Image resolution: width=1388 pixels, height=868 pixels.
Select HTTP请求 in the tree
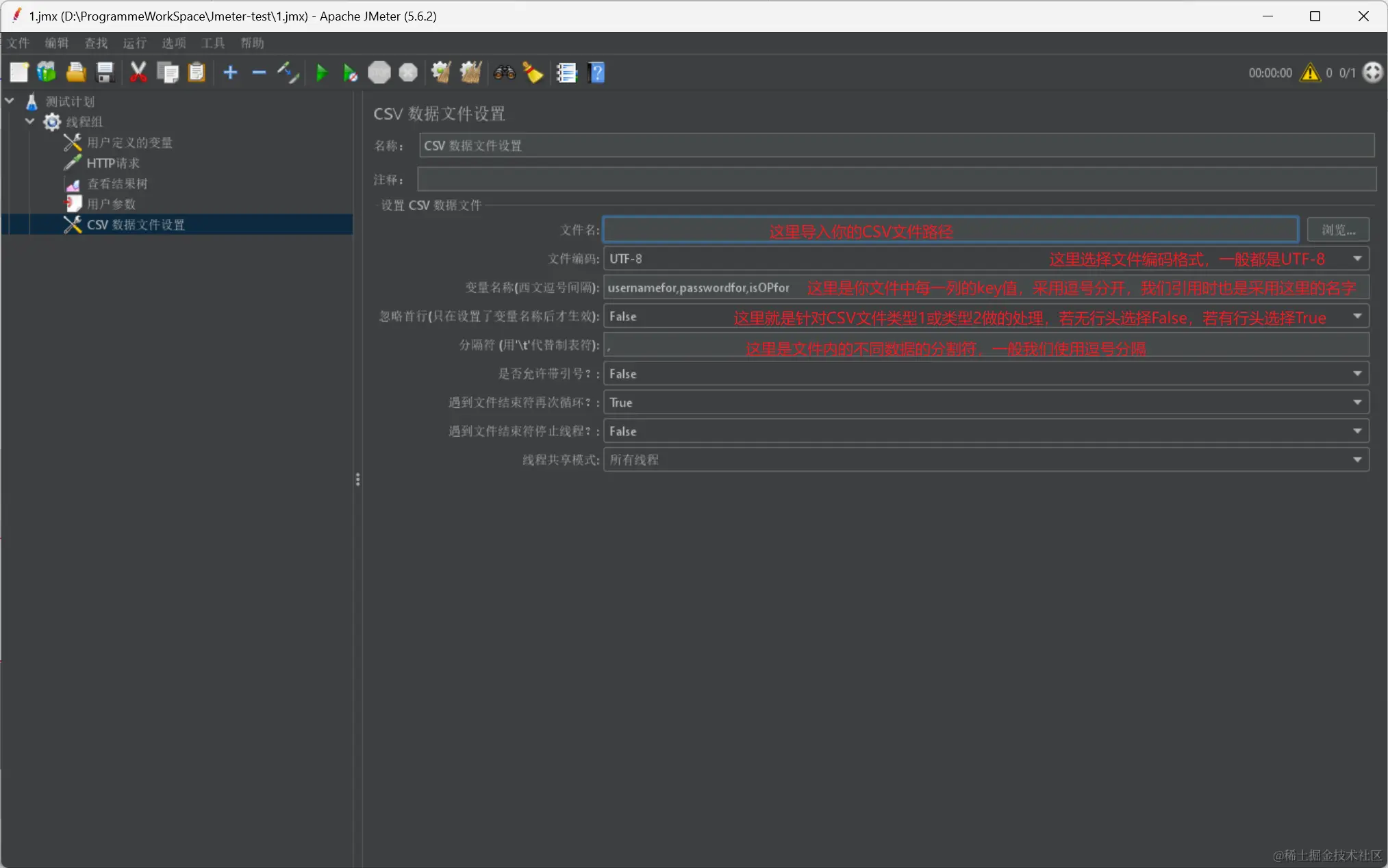click(x=113, y=163)
